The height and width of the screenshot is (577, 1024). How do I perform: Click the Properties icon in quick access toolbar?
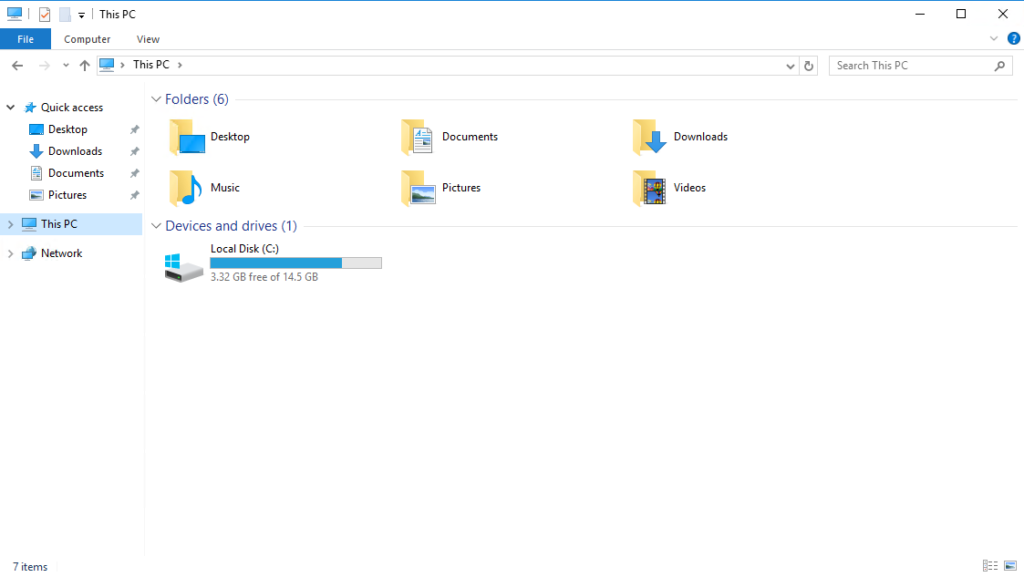pyautogui.click(x=44, y=14)
